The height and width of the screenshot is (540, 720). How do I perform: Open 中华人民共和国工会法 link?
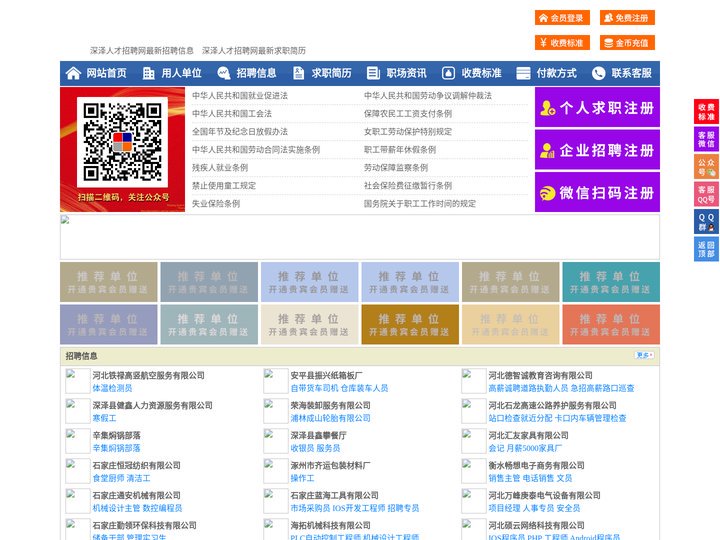coord(232,113)
